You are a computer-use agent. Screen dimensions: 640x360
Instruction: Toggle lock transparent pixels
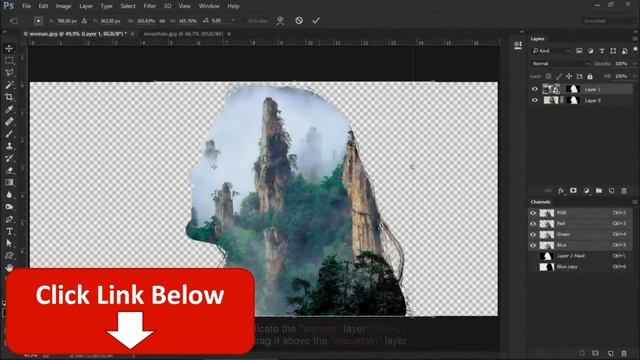point(549,76)
